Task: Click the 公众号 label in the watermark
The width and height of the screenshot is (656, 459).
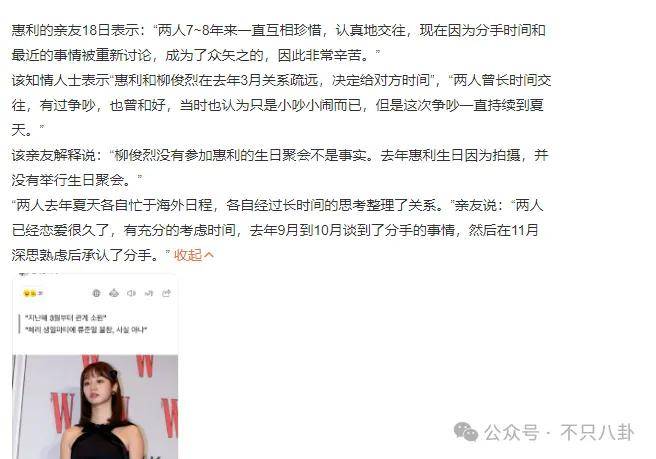Action: pyautogui.click(x=512, y=432)
